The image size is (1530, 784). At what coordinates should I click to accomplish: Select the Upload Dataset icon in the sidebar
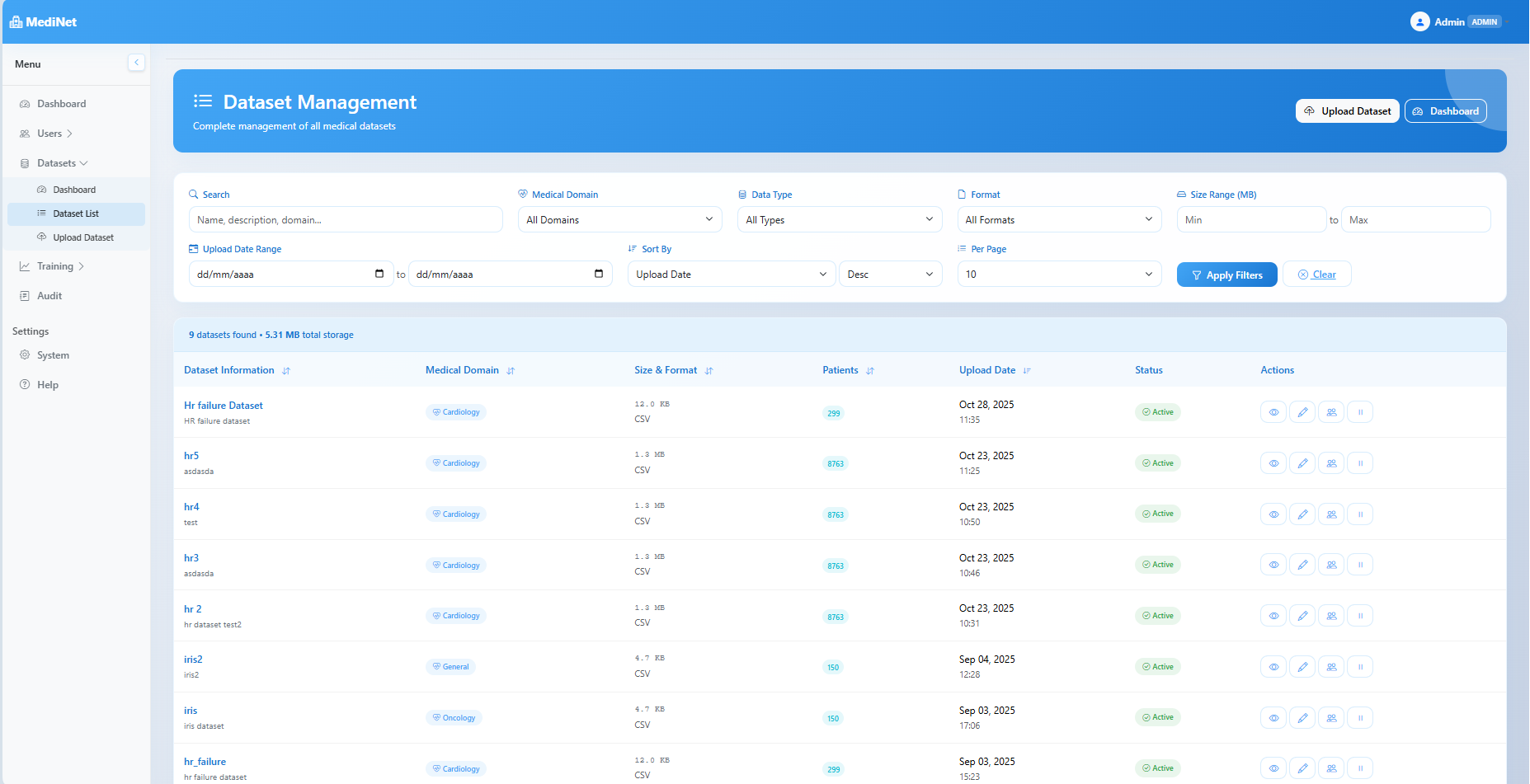click(41, 237)
